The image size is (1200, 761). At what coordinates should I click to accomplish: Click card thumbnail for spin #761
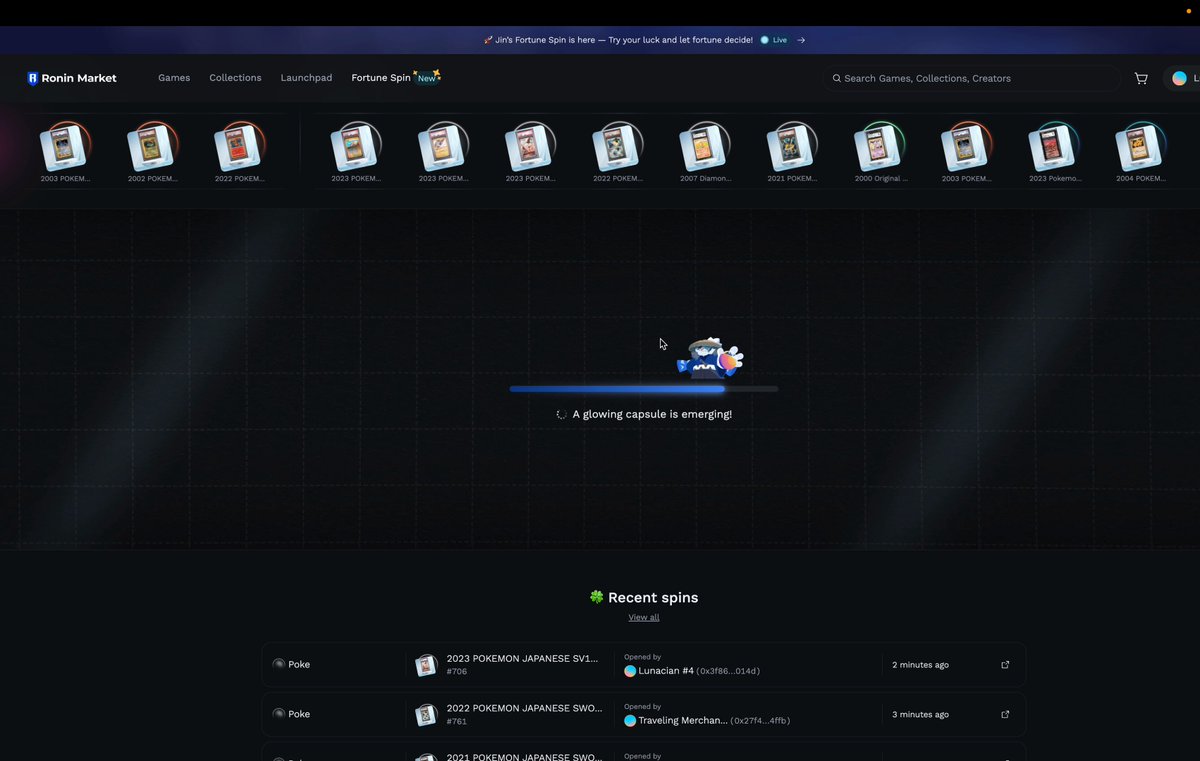tap(427, 714)
